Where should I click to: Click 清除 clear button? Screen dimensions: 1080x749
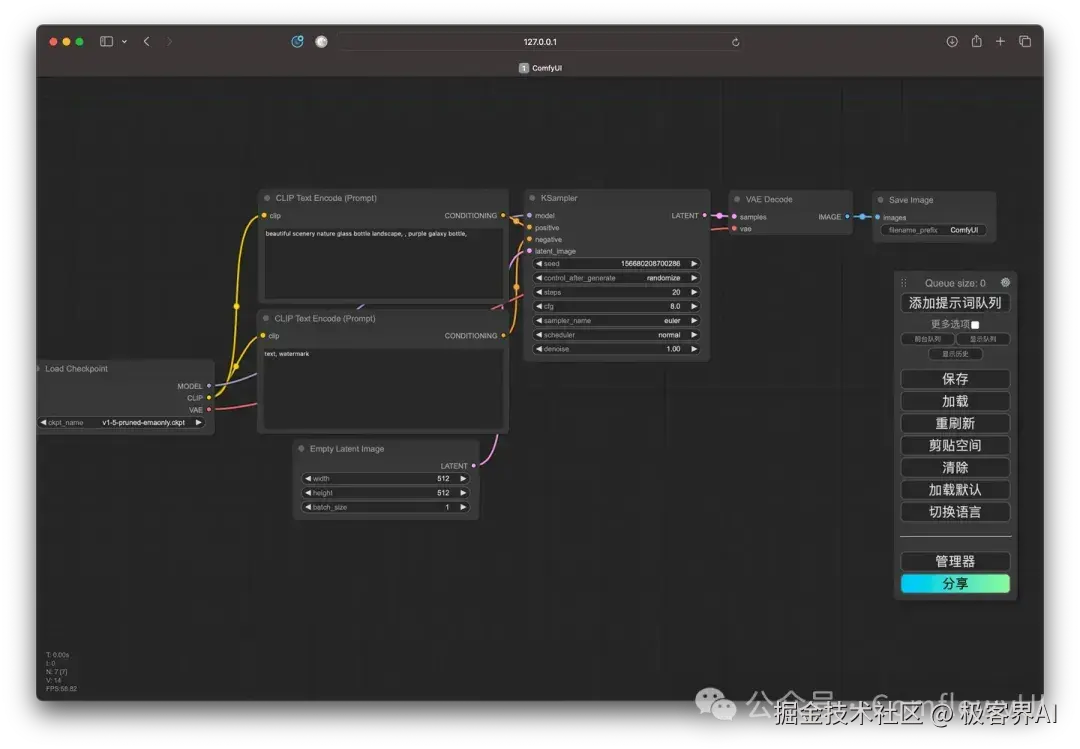pos(955,467)
